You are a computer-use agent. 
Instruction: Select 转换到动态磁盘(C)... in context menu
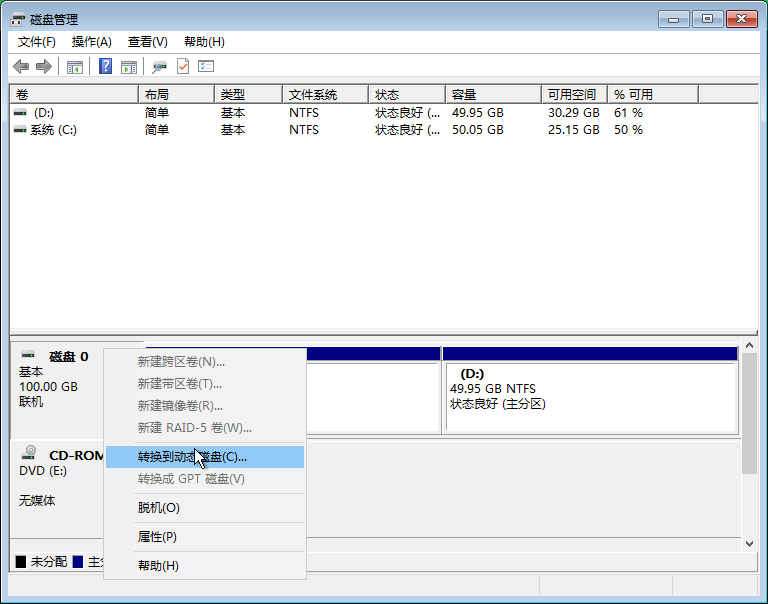192,457
